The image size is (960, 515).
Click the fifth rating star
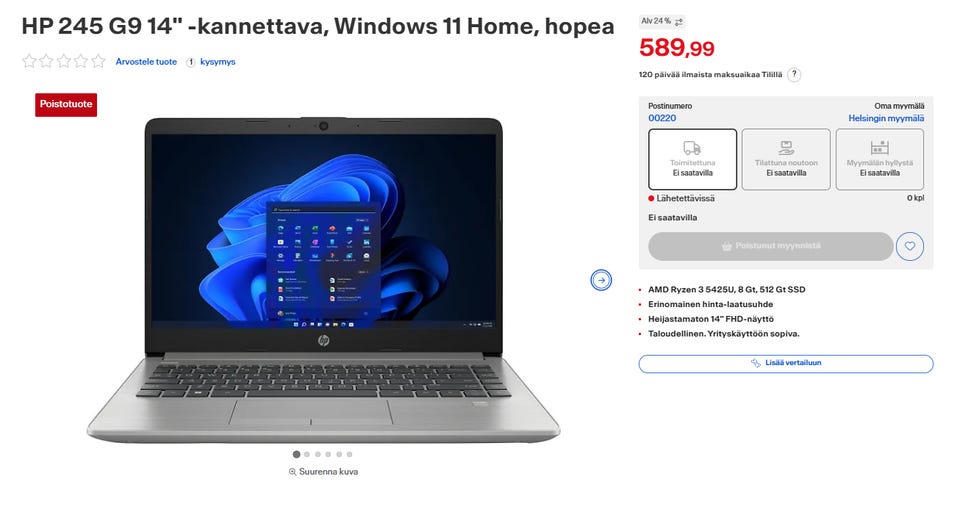click(99, 61)
